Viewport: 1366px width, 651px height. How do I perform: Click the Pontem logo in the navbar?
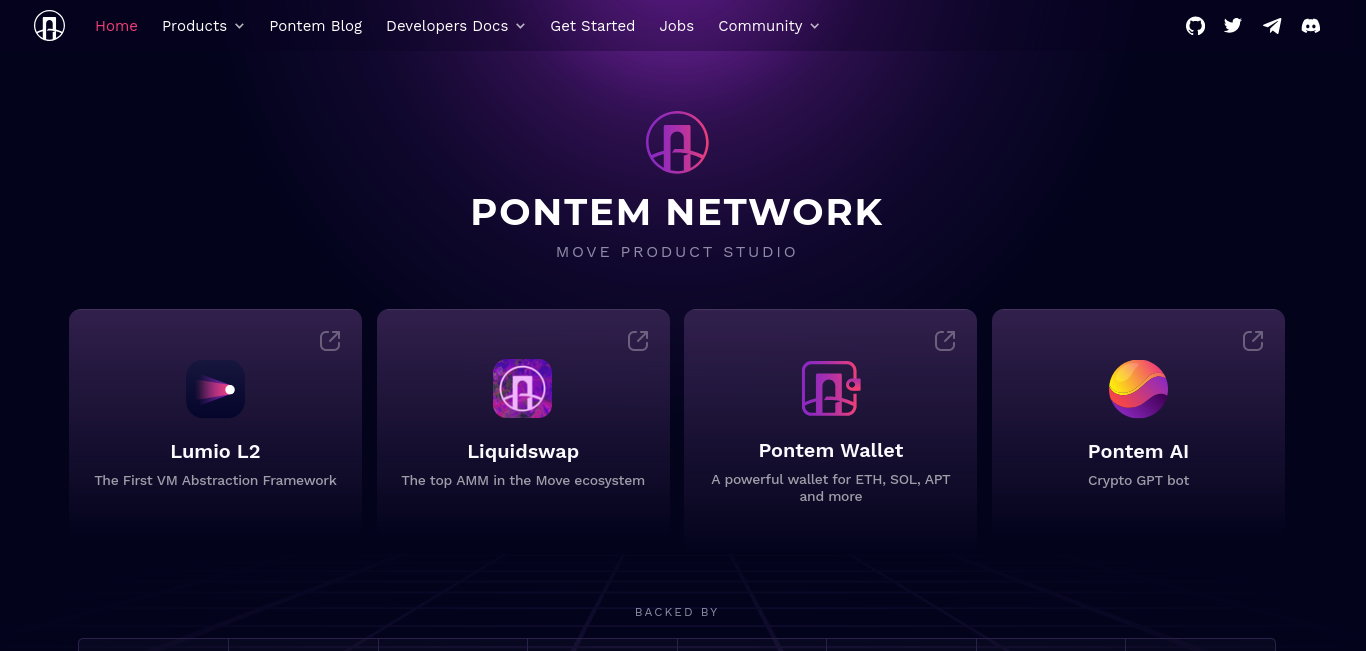click(x=49, y=25)
